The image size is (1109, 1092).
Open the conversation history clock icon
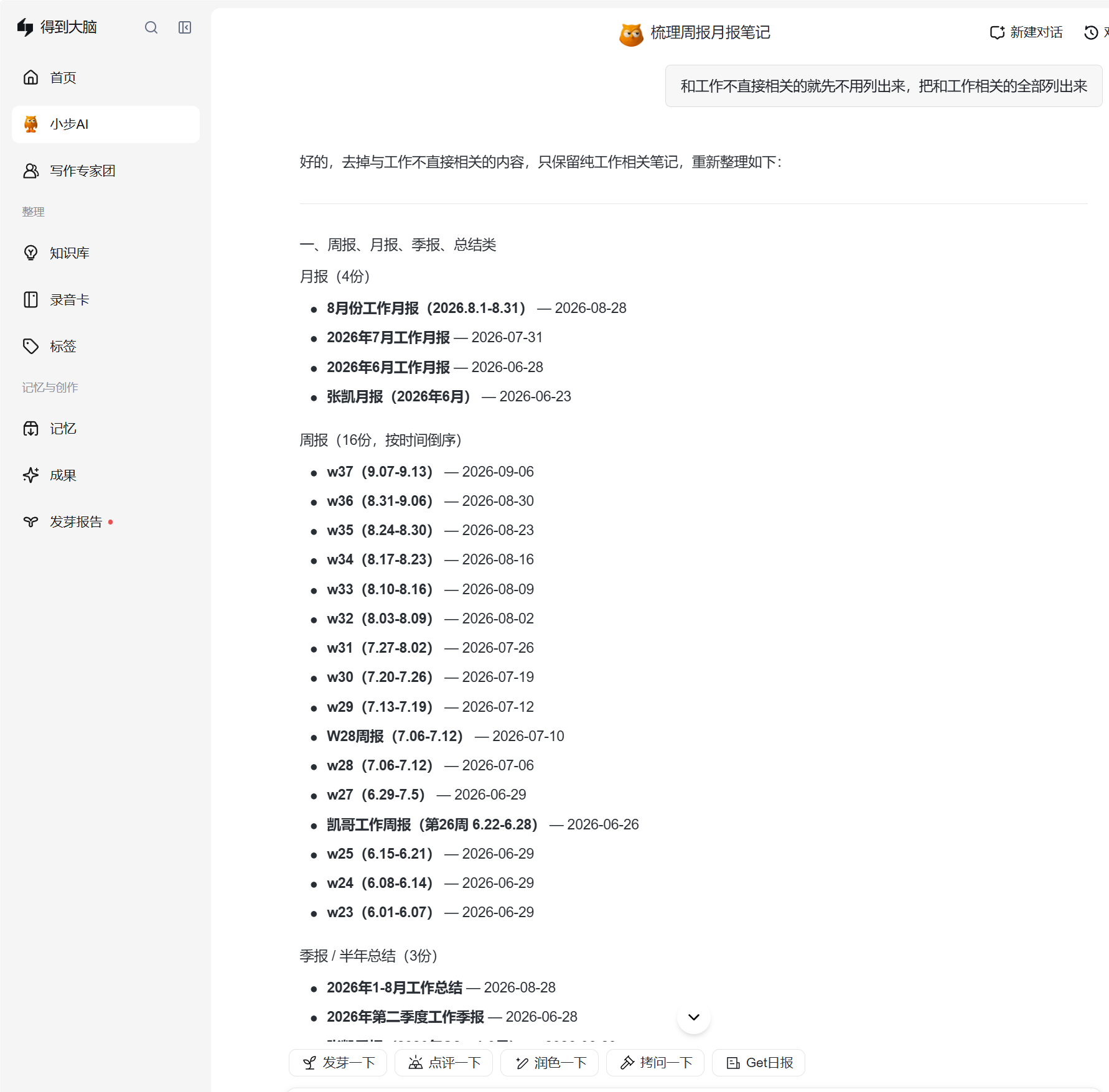coord(1091,32)
